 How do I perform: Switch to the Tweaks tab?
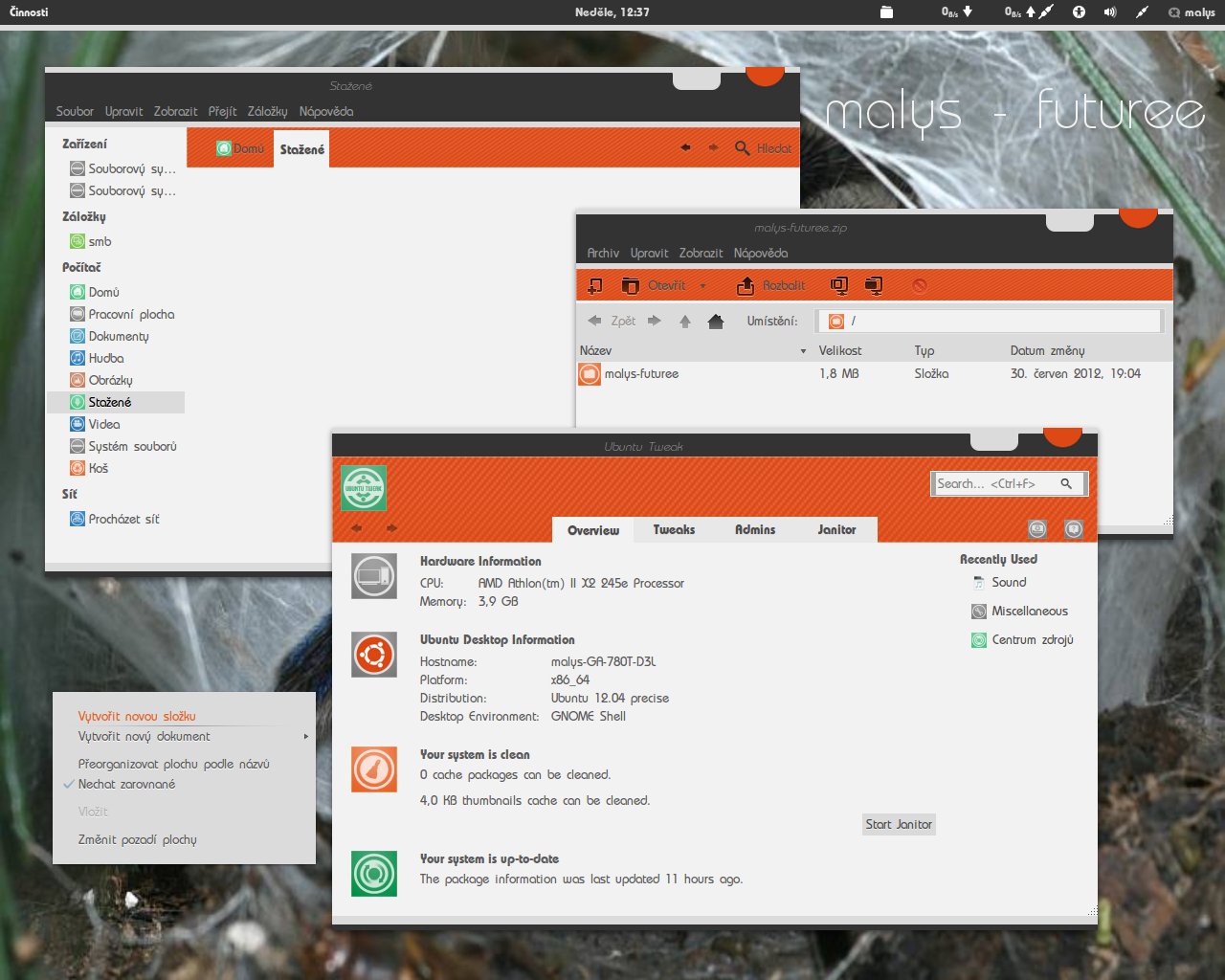[674, 529]
